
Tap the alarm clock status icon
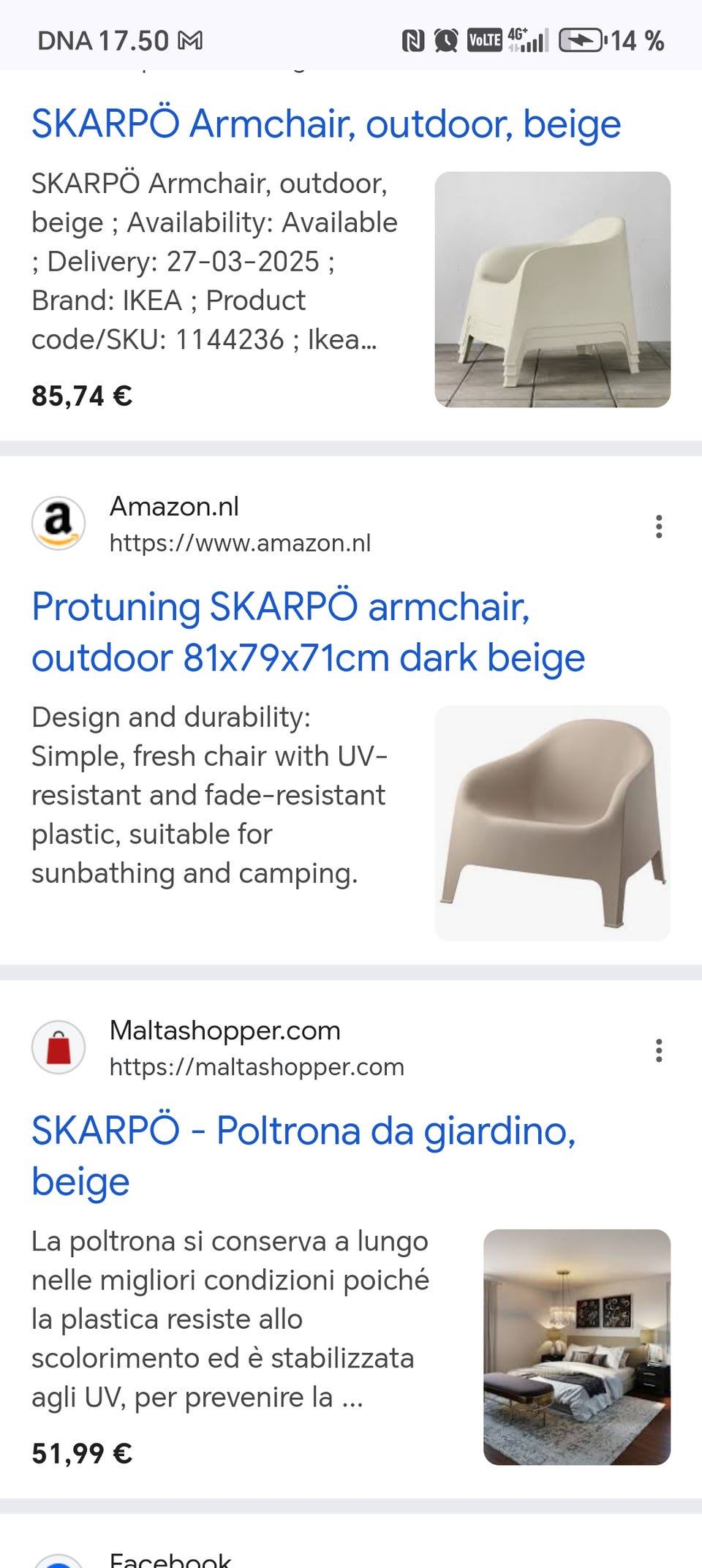point(446,41)
